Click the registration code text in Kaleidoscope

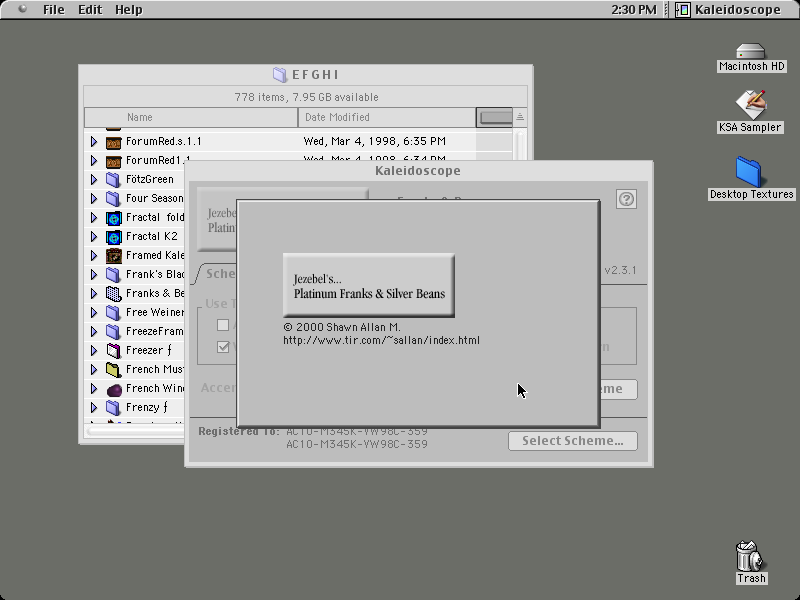[x=357, y=444]
